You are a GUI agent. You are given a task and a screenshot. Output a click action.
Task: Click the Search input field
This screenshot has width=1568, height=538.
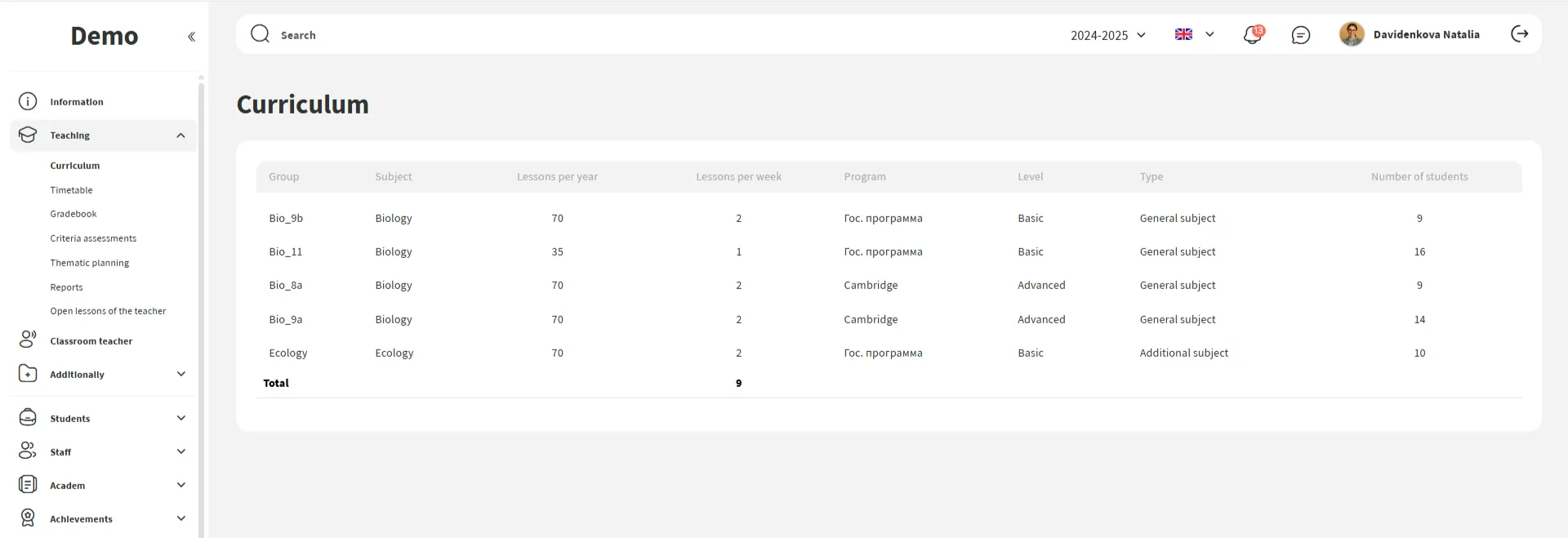572,35
